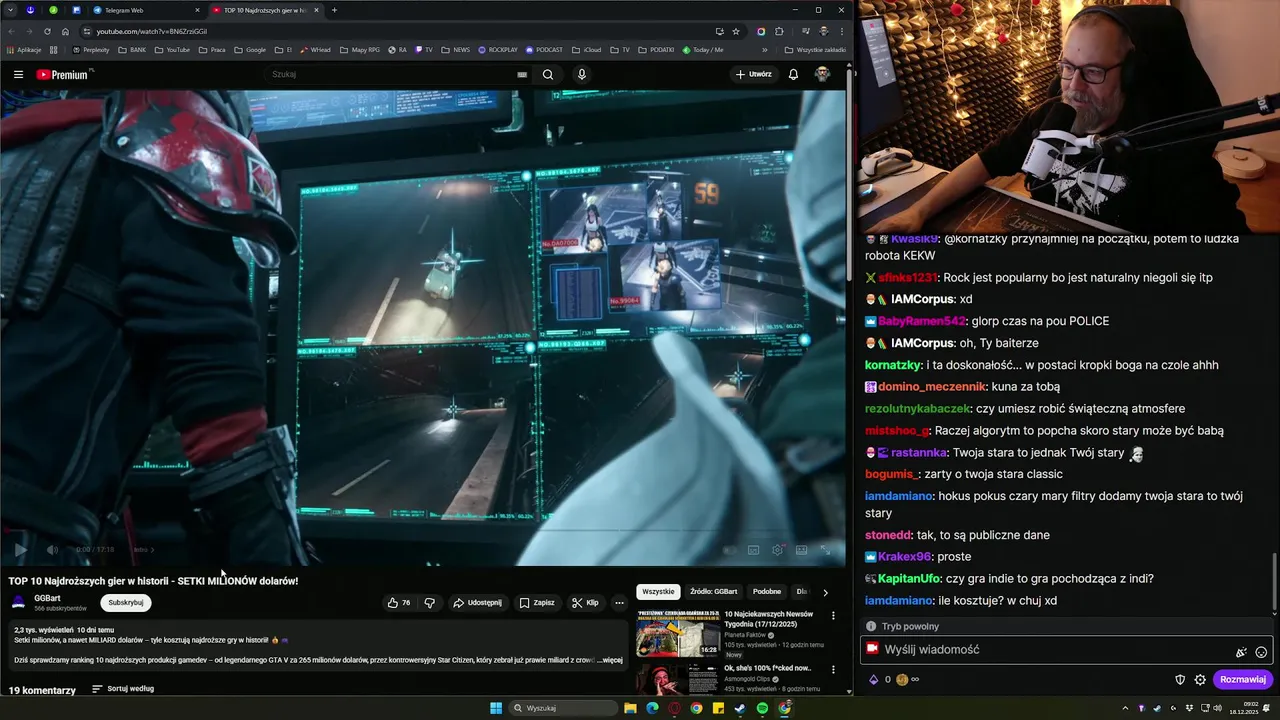1280x720 pixels.
Task: Open File Explorer from the taskbar
Action: click(630, 708)
